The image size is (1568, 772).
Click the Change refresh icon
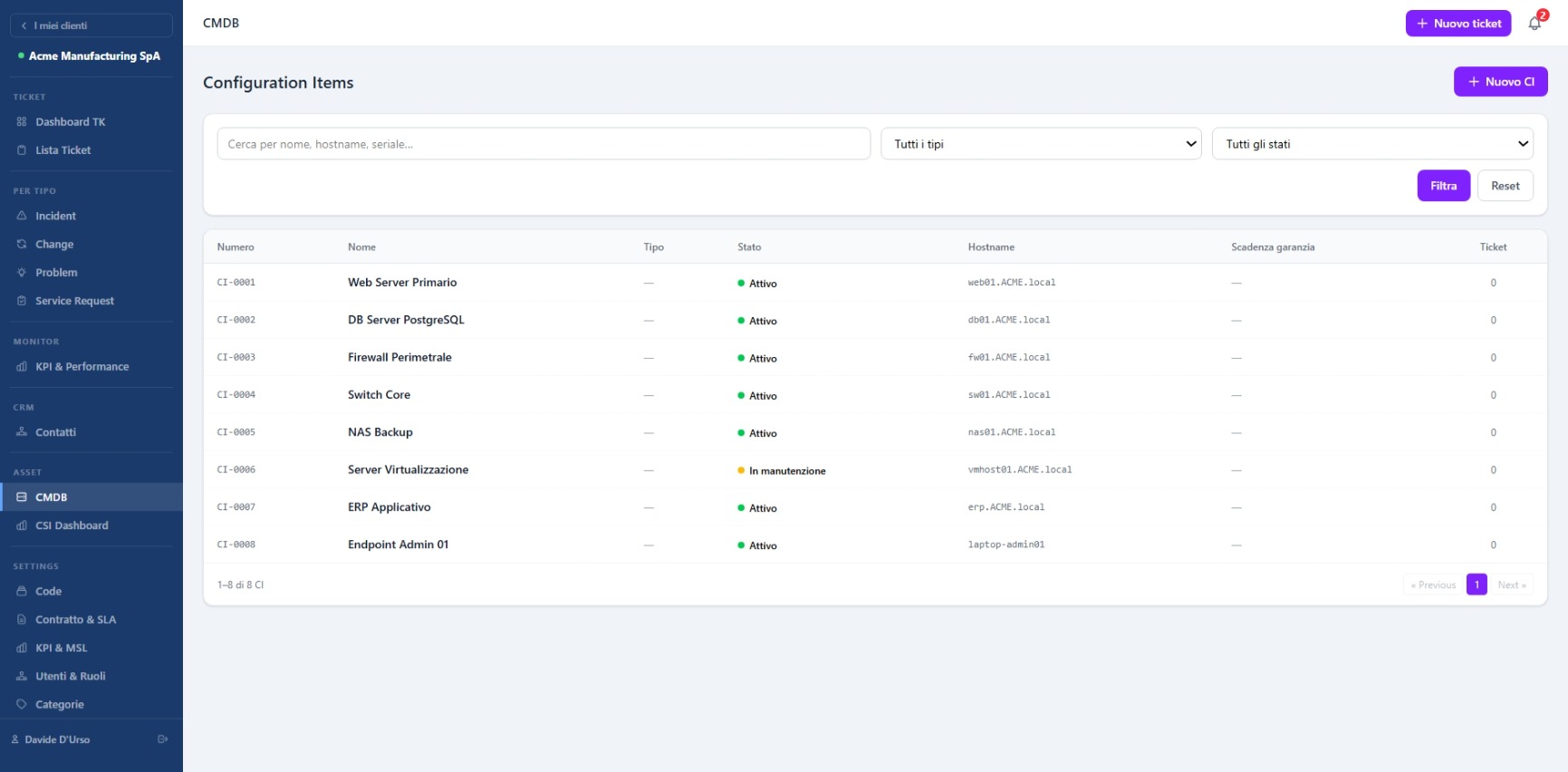pyautogui.click(x=22, y=244)
